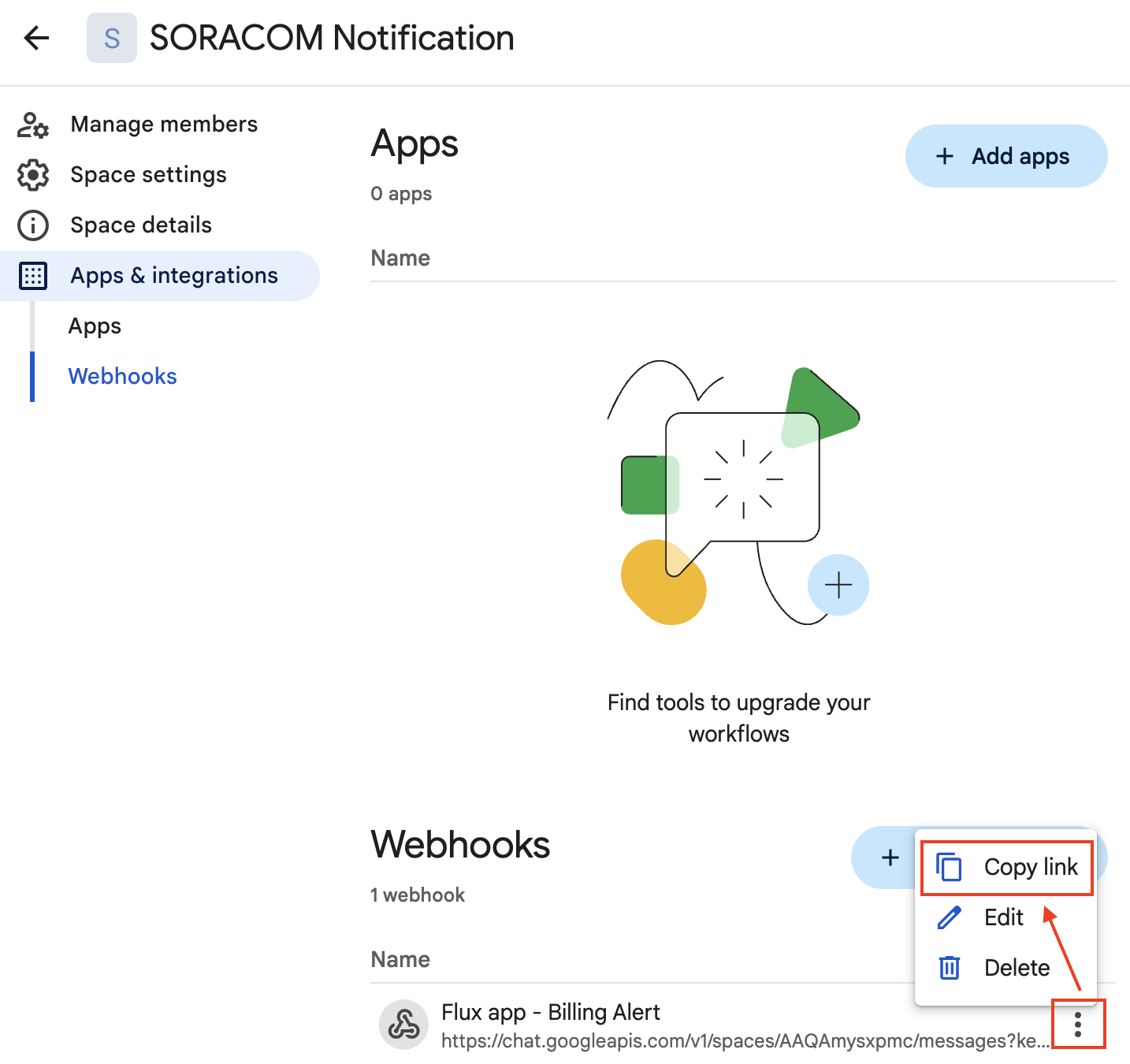1130x1064 pixels.
Task: Click the Space settings gear icon
Action: click(33, 175)
